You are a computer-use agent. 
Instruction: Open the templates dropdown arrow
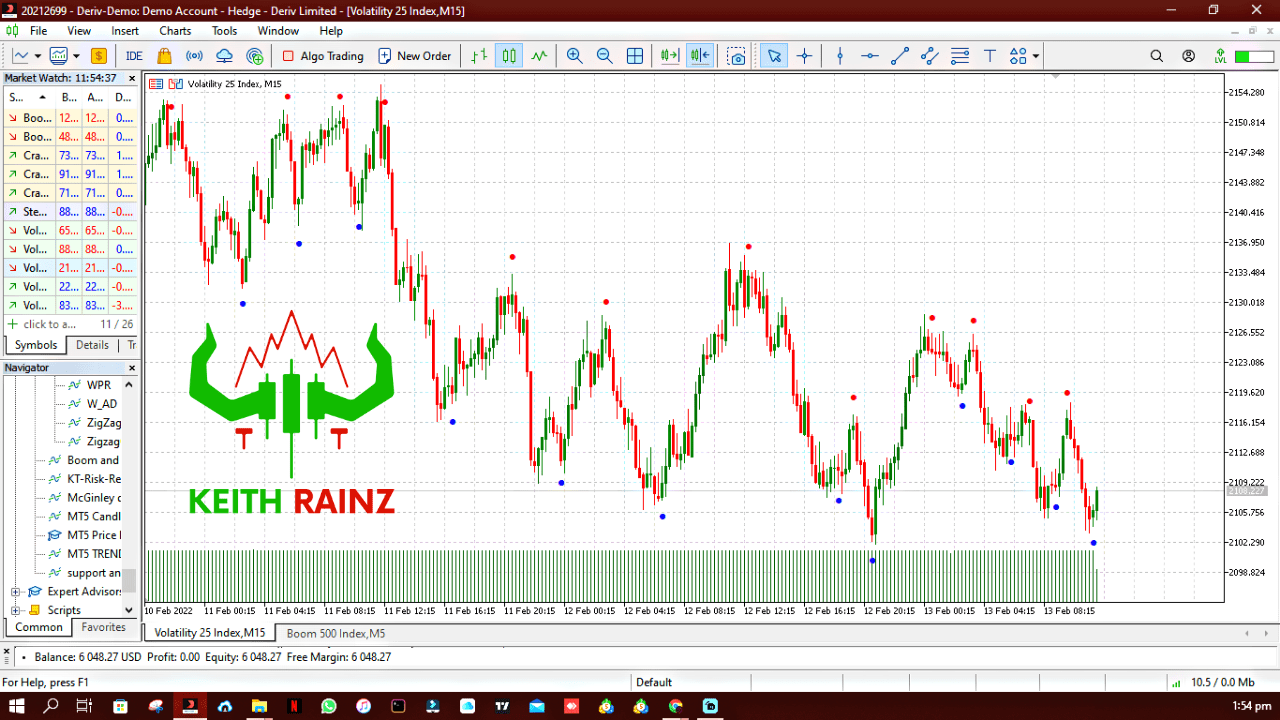coord(77,56)
